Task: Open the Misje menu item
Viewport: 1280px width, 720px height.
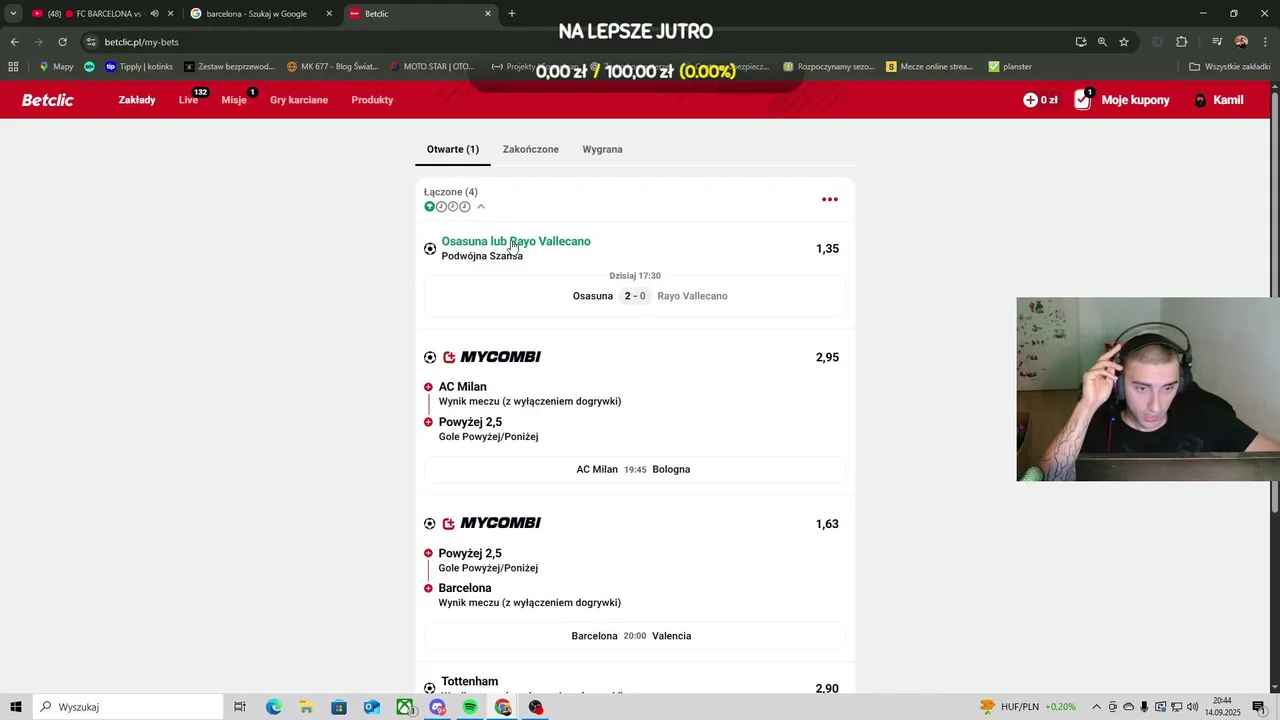Action: click(x=234, y=100)
